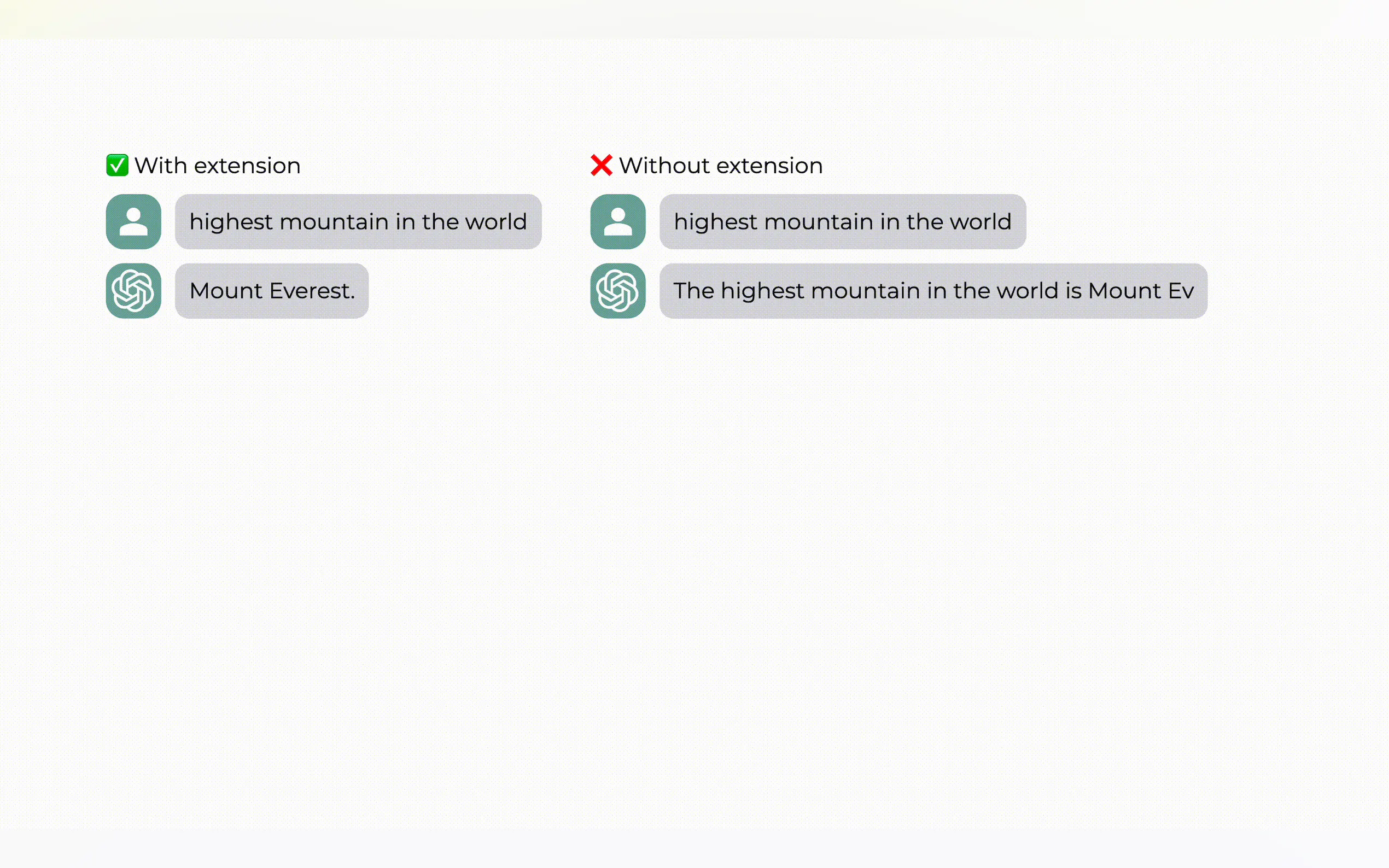Click the ChatGPT logo beside Mount Everest reply

[x=133, y=291]
